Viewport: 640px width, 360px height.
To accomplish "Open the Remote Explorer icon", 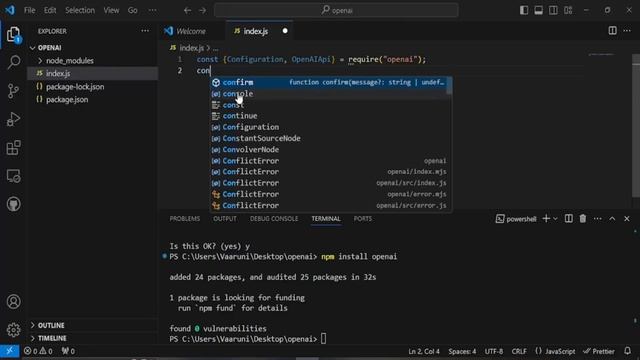I will [x=13, y=176].
